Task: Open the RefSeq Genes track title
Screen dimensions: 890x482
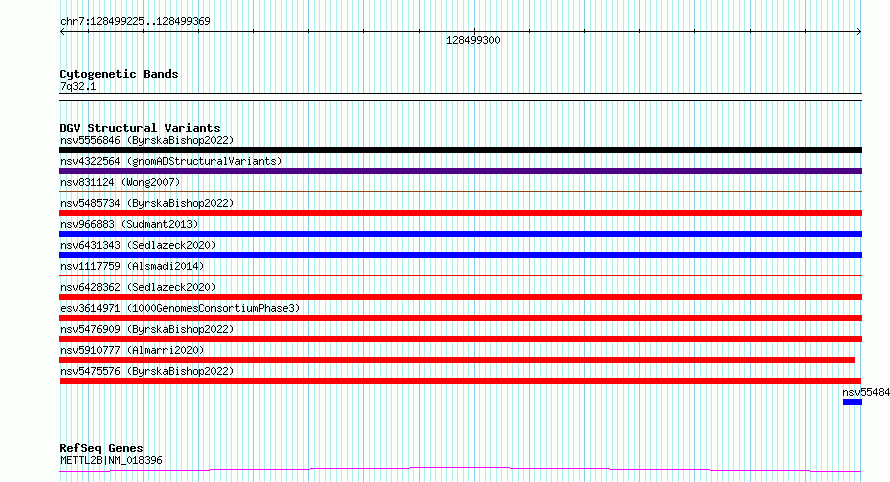Action: (101, 448)
